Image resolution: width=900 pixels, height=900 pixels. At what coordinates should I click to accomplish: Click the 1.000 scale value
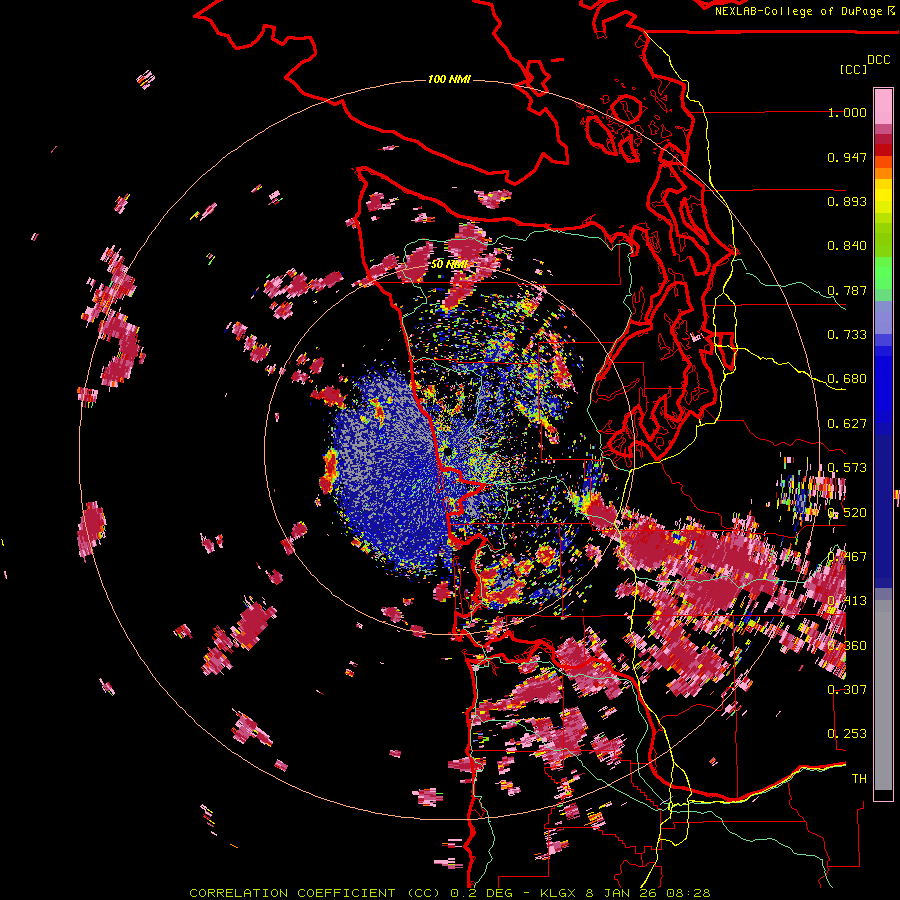point(847,112)
